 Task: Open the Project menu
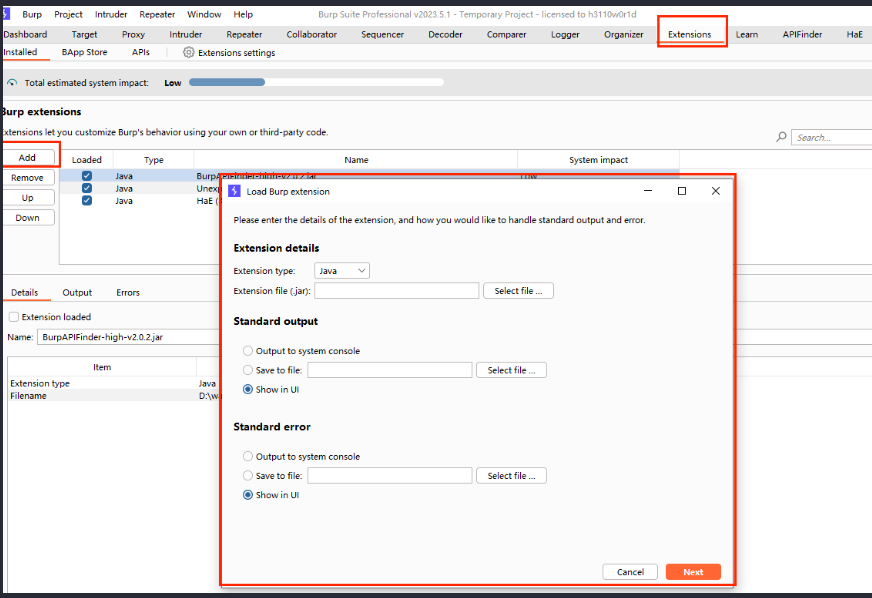[68, 14]
